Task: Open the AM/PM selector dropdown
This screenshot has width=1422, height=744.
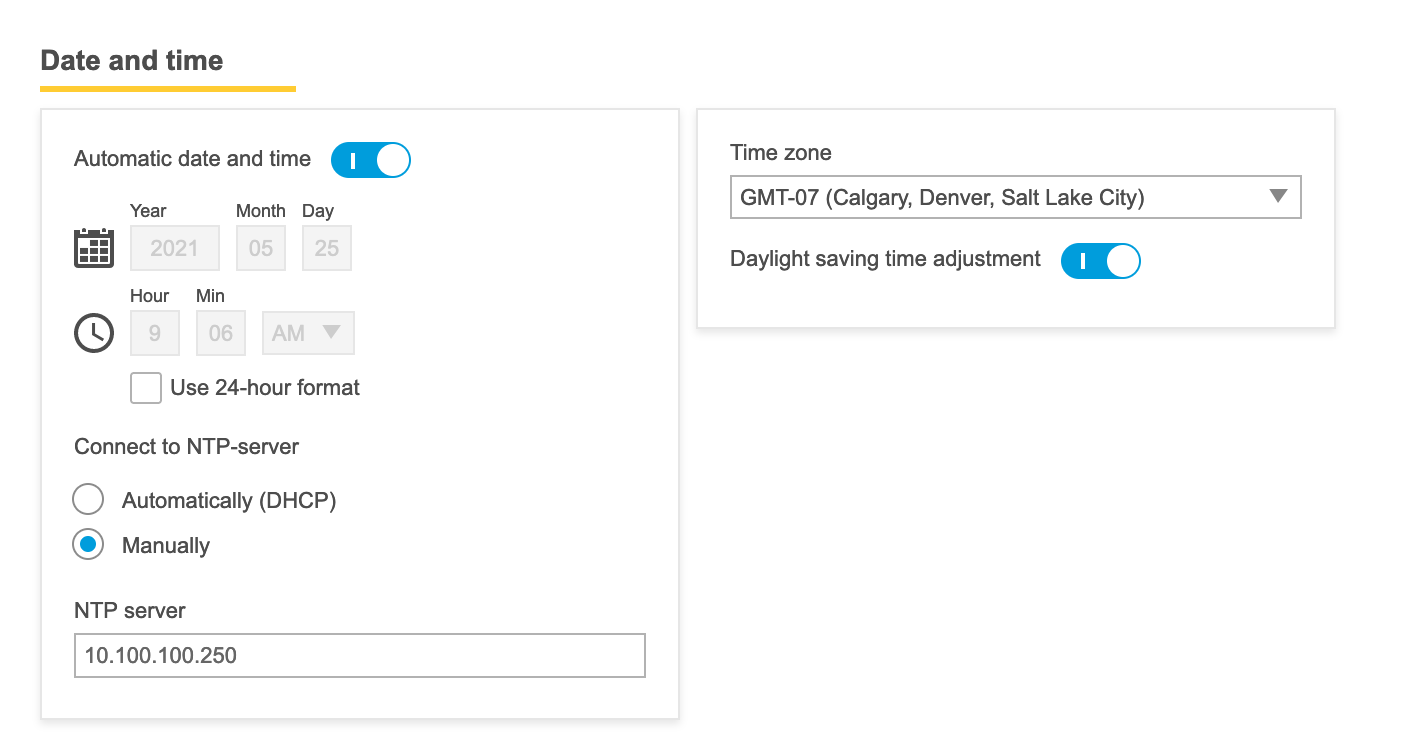Action: point(308,333)
